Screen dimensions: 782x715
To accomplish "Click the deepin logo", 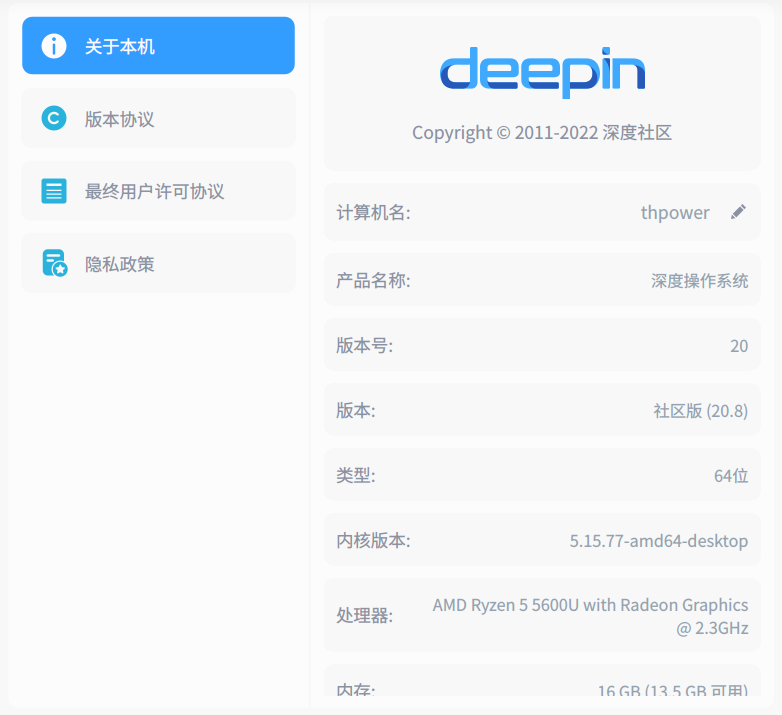I will (x=542, y=73).
